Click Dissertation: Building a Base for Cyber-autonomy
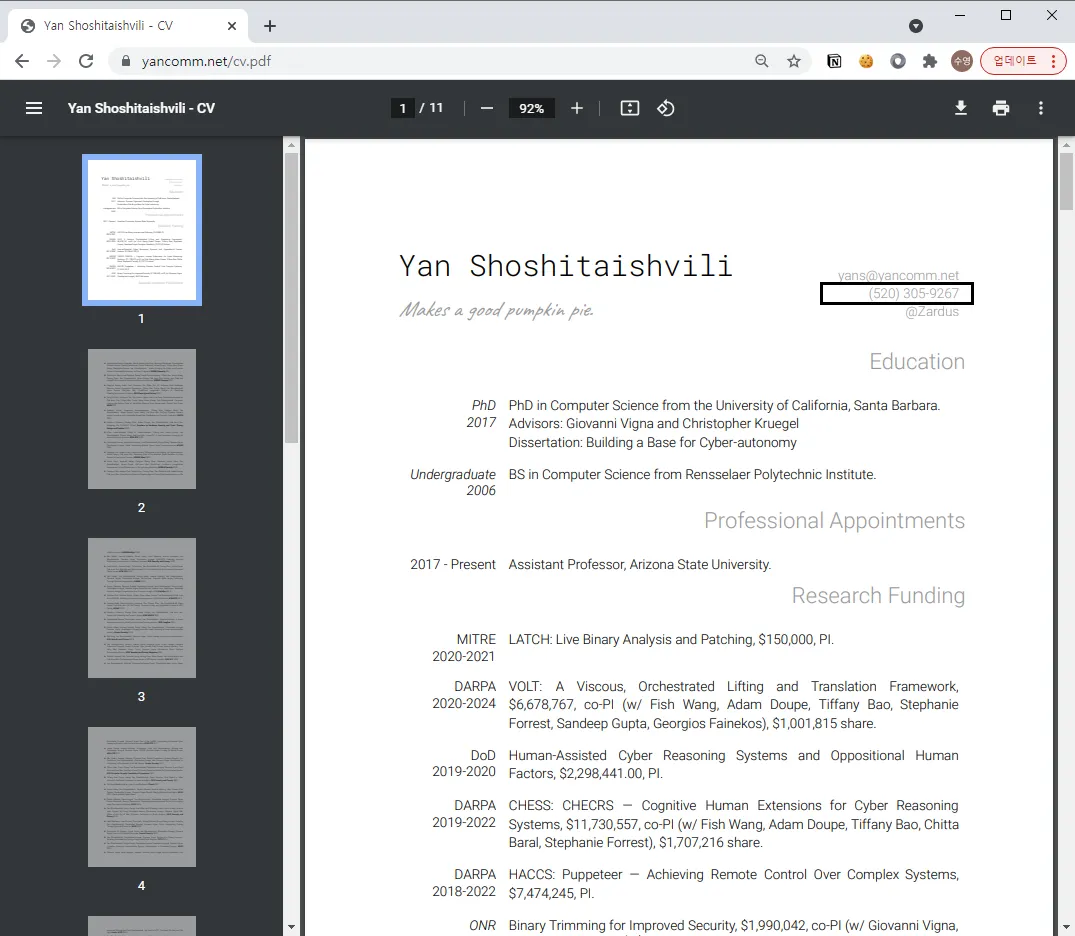The image size is (1075, 936). pos(653,442)
